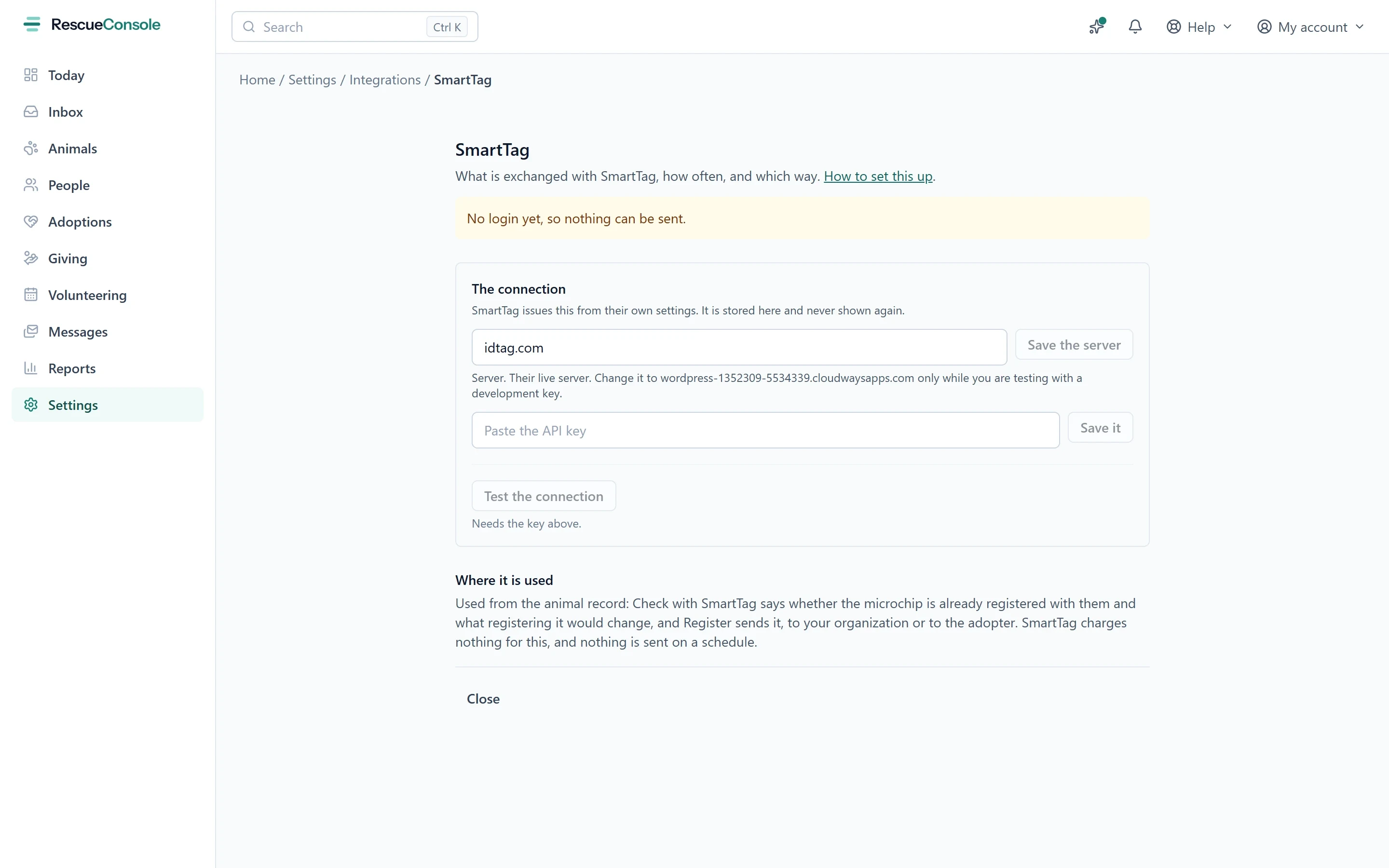Select the Messages sidebar item
1389x868 pixels.
click(x=108, y=332)
